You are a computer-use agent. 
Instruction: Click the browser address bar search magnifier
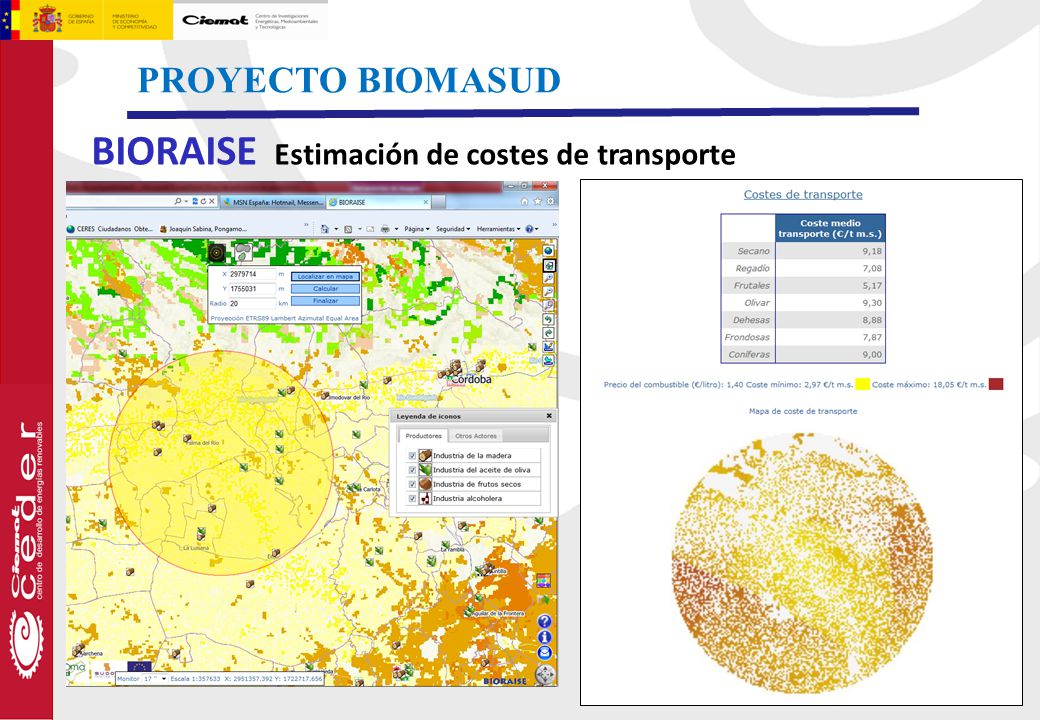pyautogui.click(x=177, y=202)
